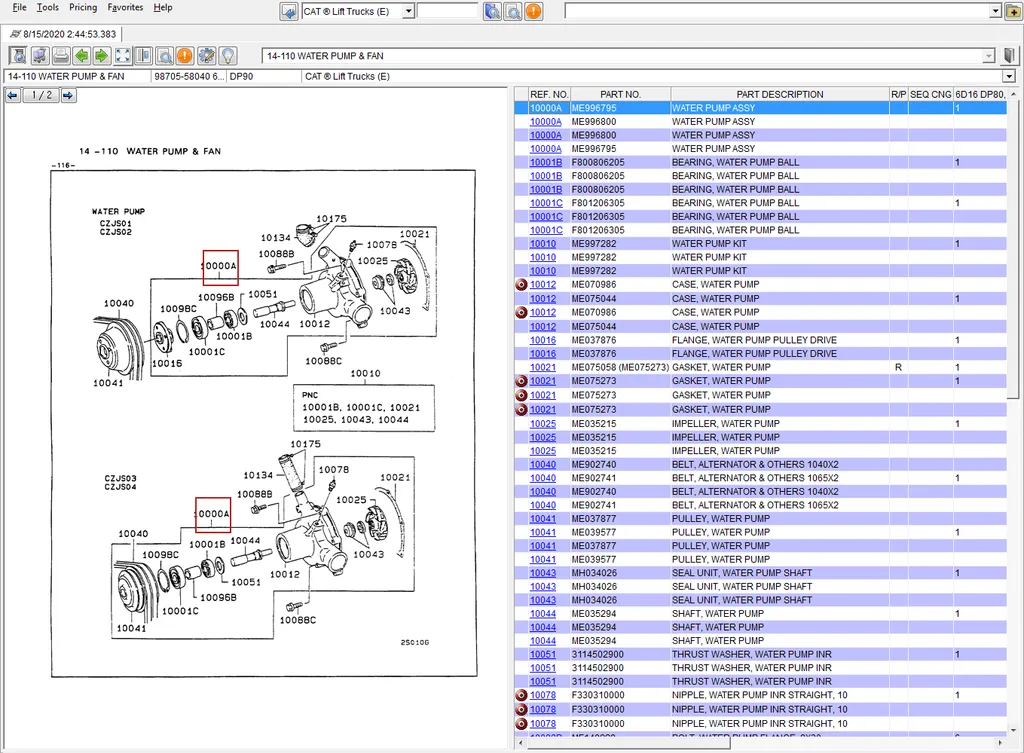Click the 10000A callout in the upper CZJS01 diagram
1024x753 pixels.
[x=220, y=268]
